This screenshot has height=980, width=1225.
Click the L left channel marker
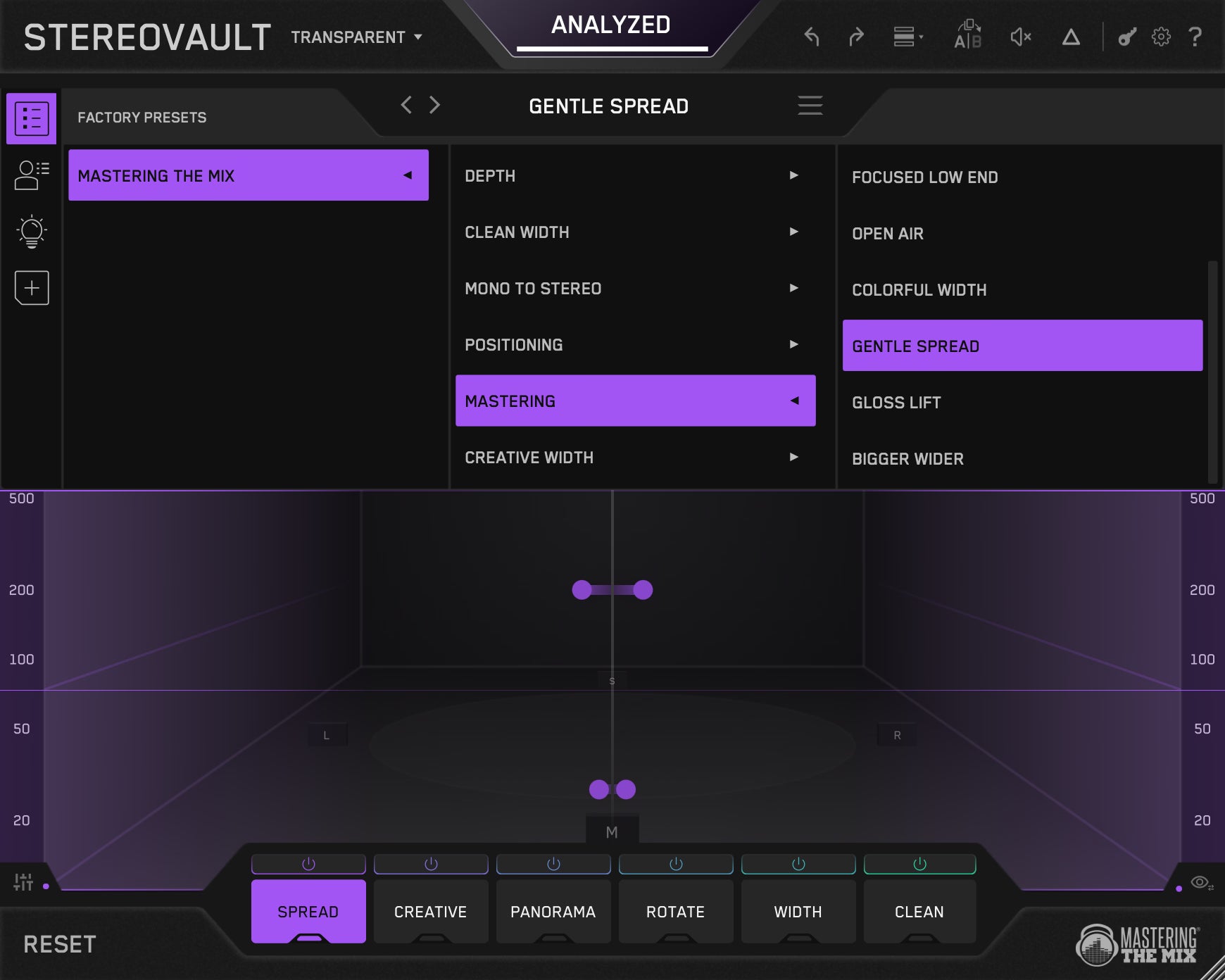pos(327,735)
